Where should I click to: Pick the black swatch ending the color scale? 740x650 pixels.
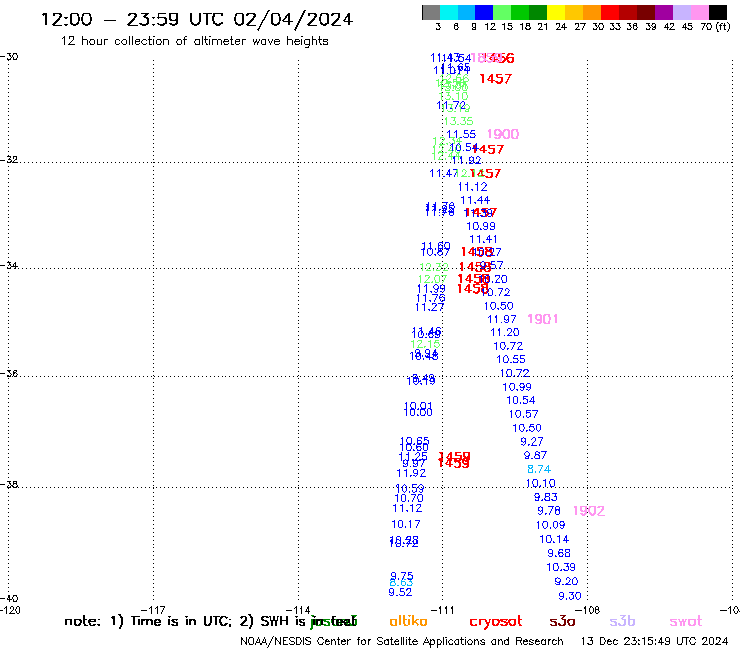(717, 12)
